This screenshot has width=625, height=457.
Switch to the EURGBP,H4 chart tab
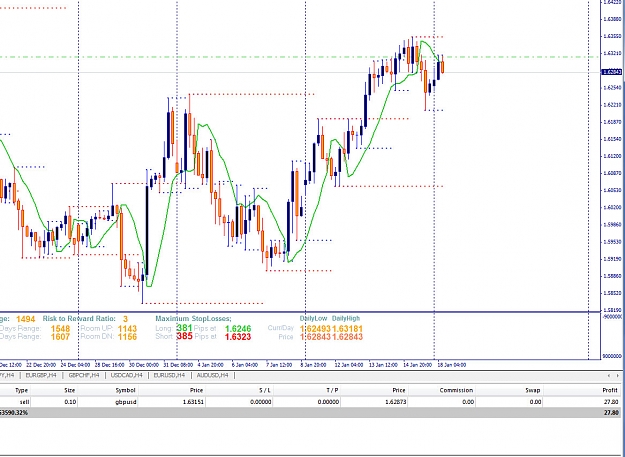pos(41,375)
